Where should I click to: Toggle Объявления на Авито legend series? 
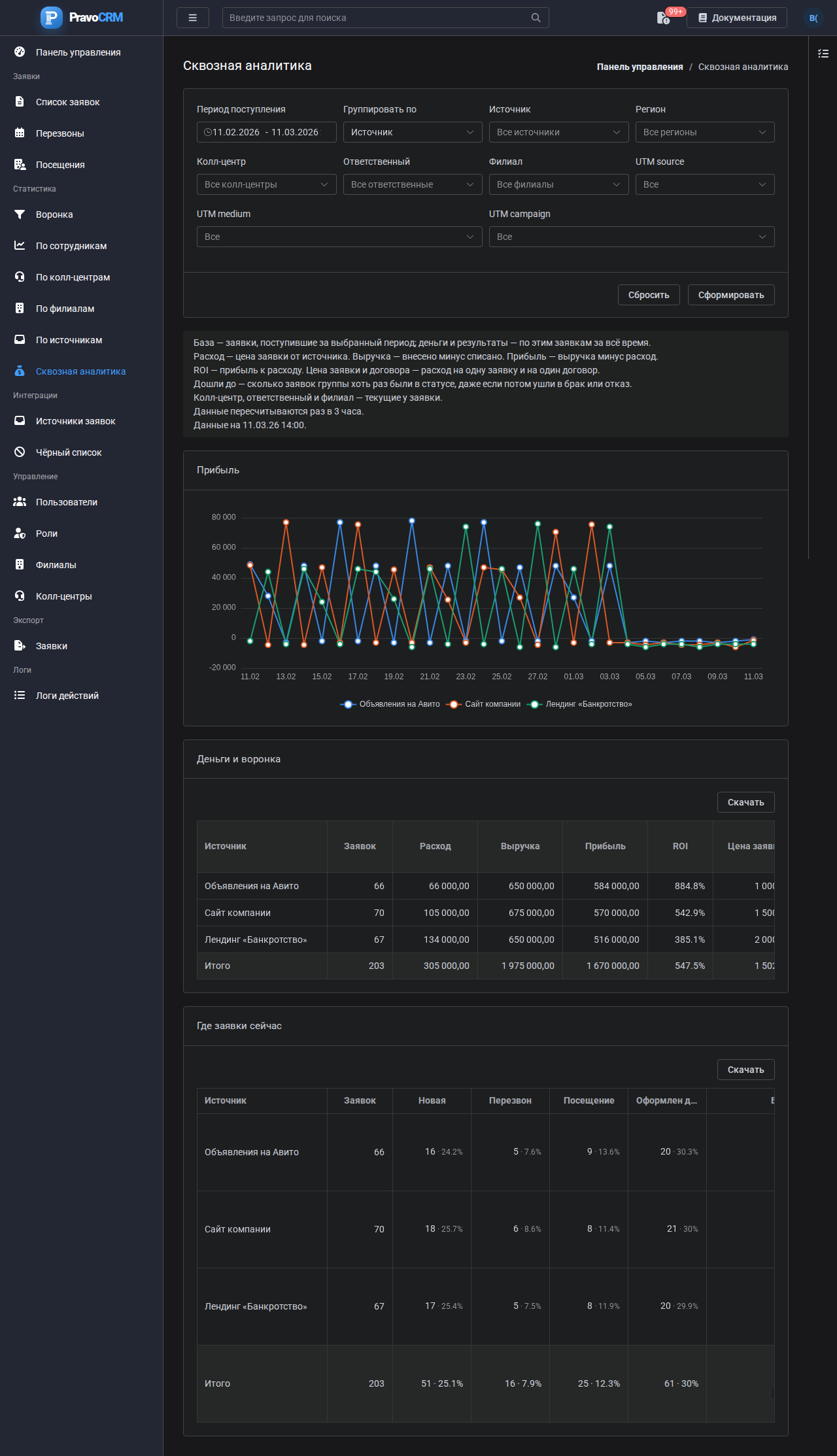390,704
